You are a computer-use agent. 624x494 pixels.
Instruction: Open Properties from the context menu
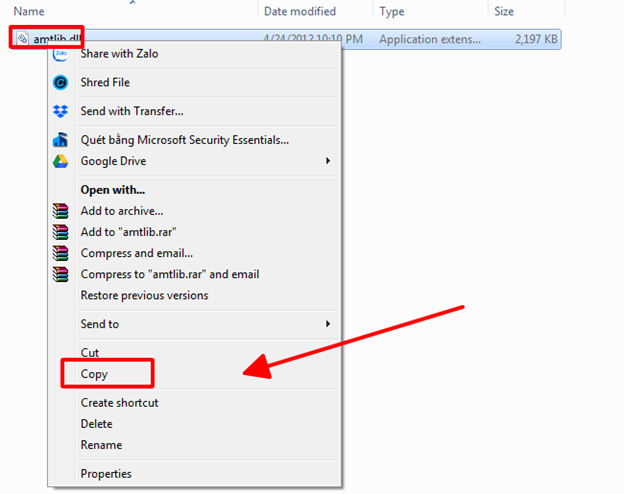tap(106, 474)
